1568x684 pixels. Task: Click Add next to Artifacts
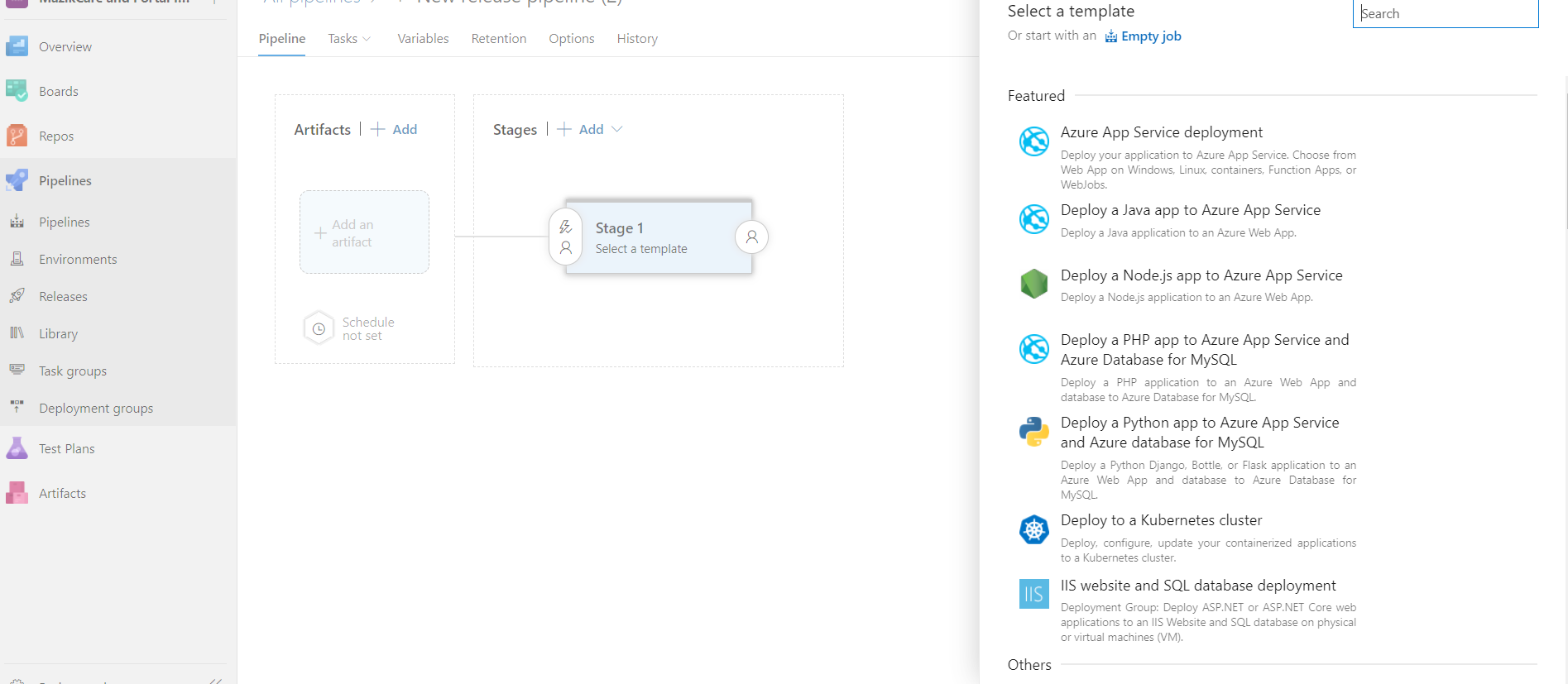pos(395,129)
